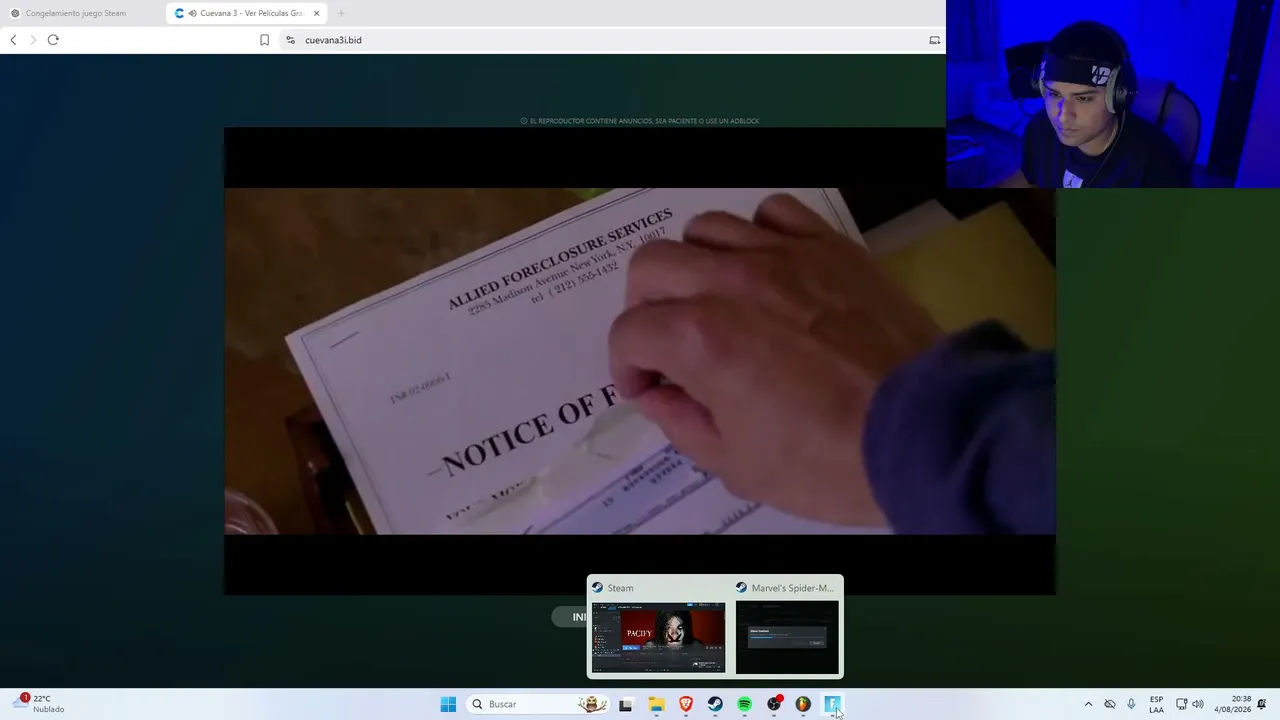Open Task View on the taskbar

click(x=625, y=704)
